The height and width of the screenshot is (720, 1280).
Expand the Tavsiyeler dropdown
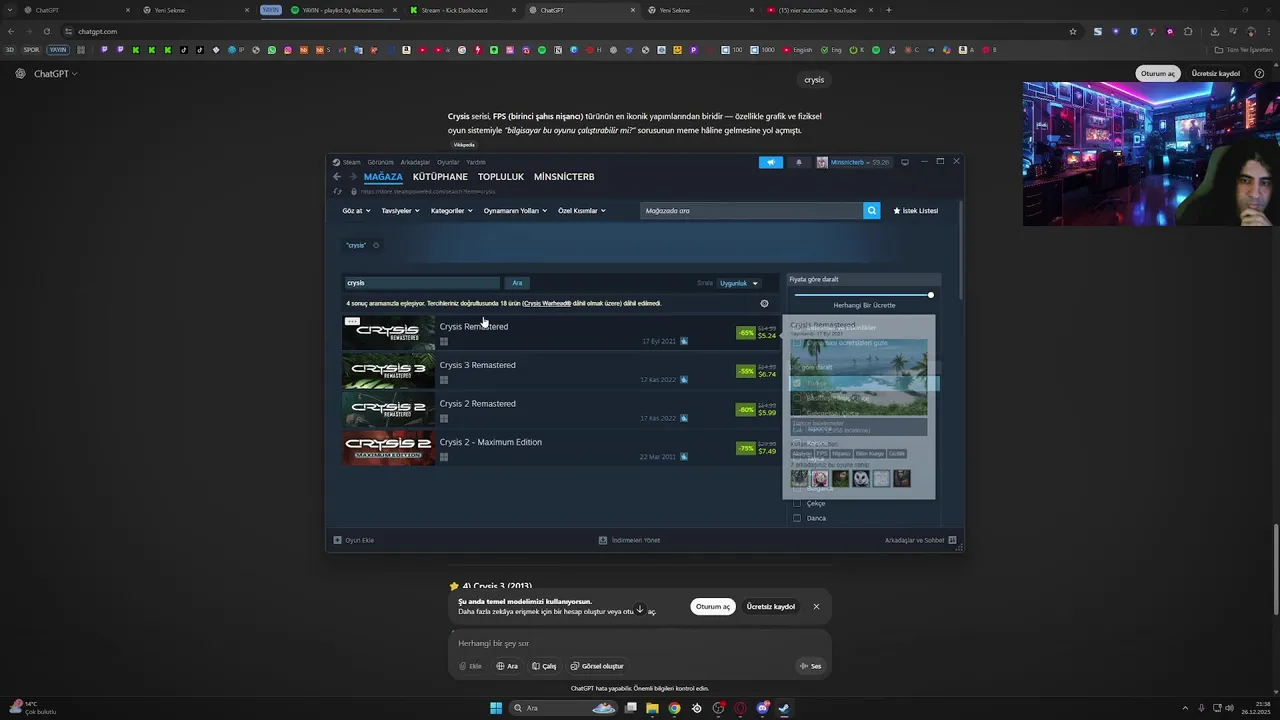tap(399, 211)
